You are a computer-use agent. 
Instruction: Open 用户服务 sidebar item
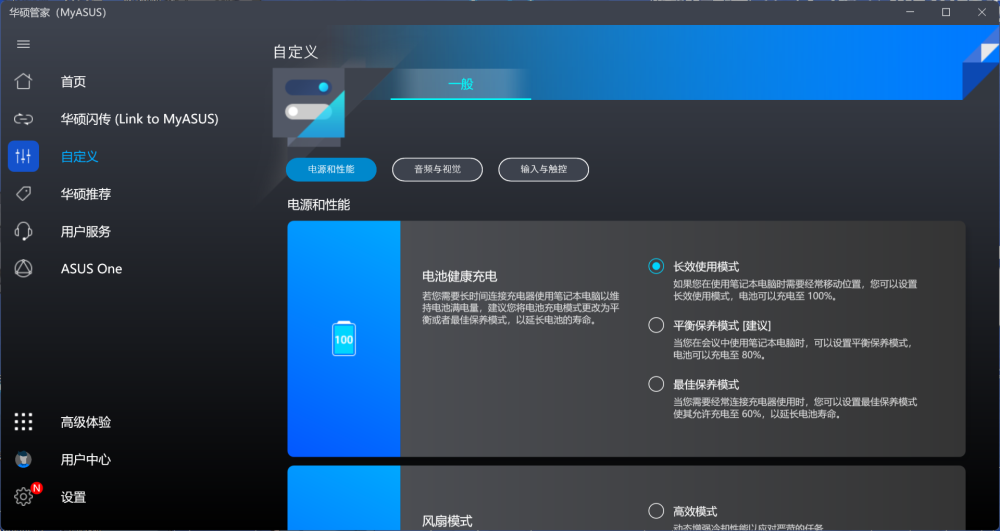coord(86,231)
